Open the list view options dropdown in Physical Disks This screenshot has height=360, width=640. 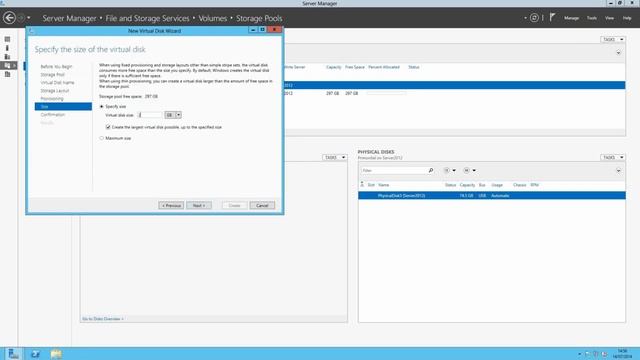[449, 171]
